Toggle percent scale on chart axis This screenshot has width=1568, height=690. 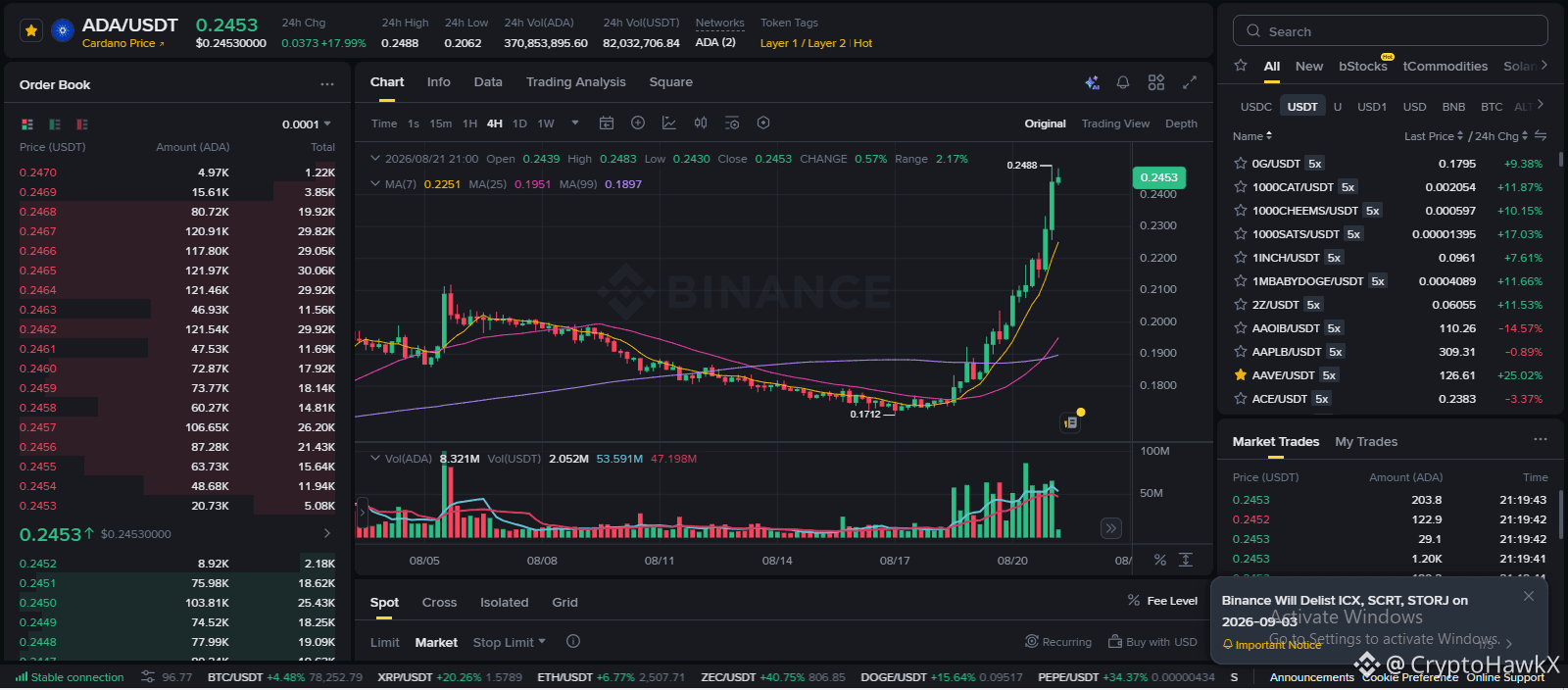[1160, 560]
